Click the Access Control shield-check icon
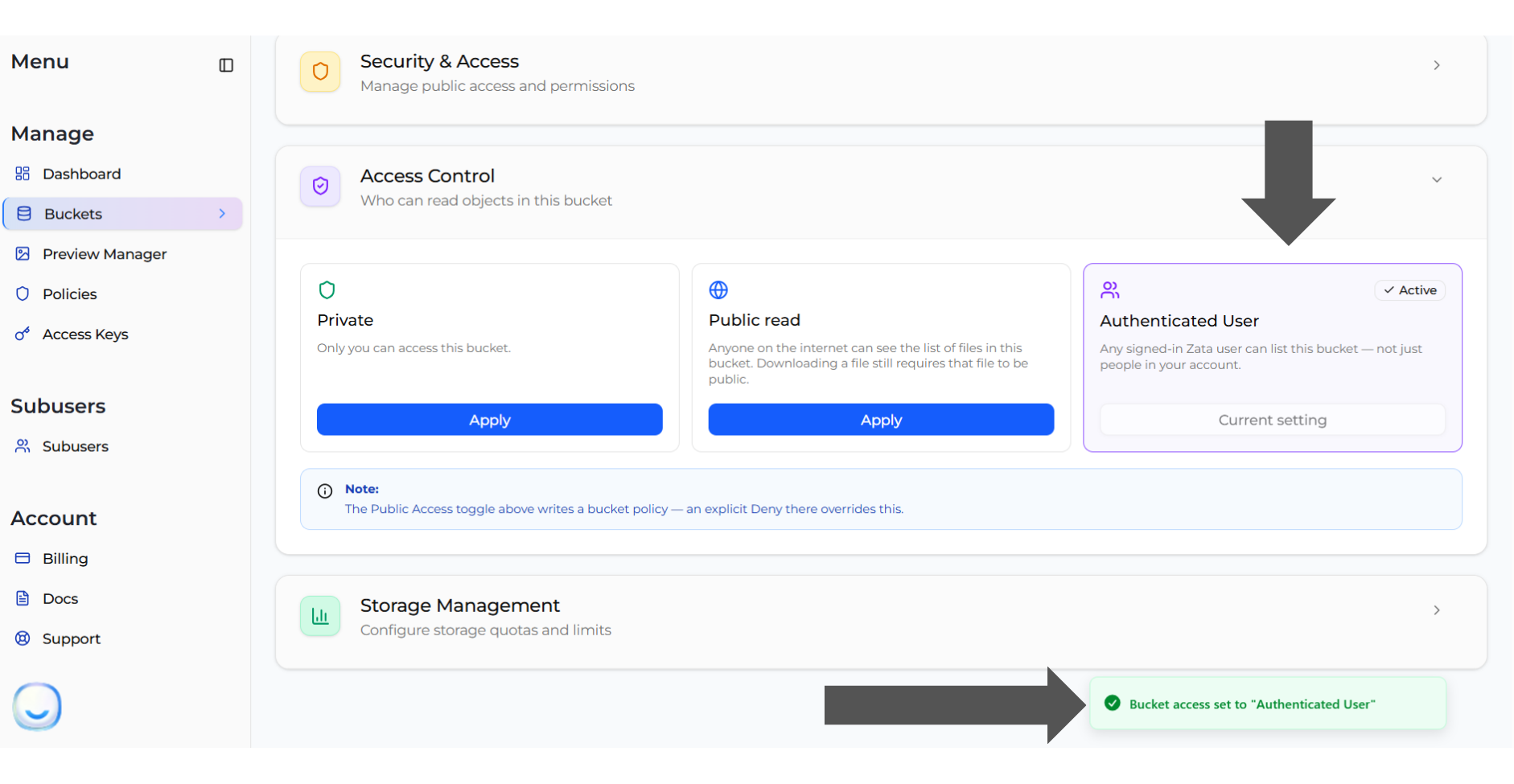The height and width of the screenshot is (784, 1514). coord(320,186)
